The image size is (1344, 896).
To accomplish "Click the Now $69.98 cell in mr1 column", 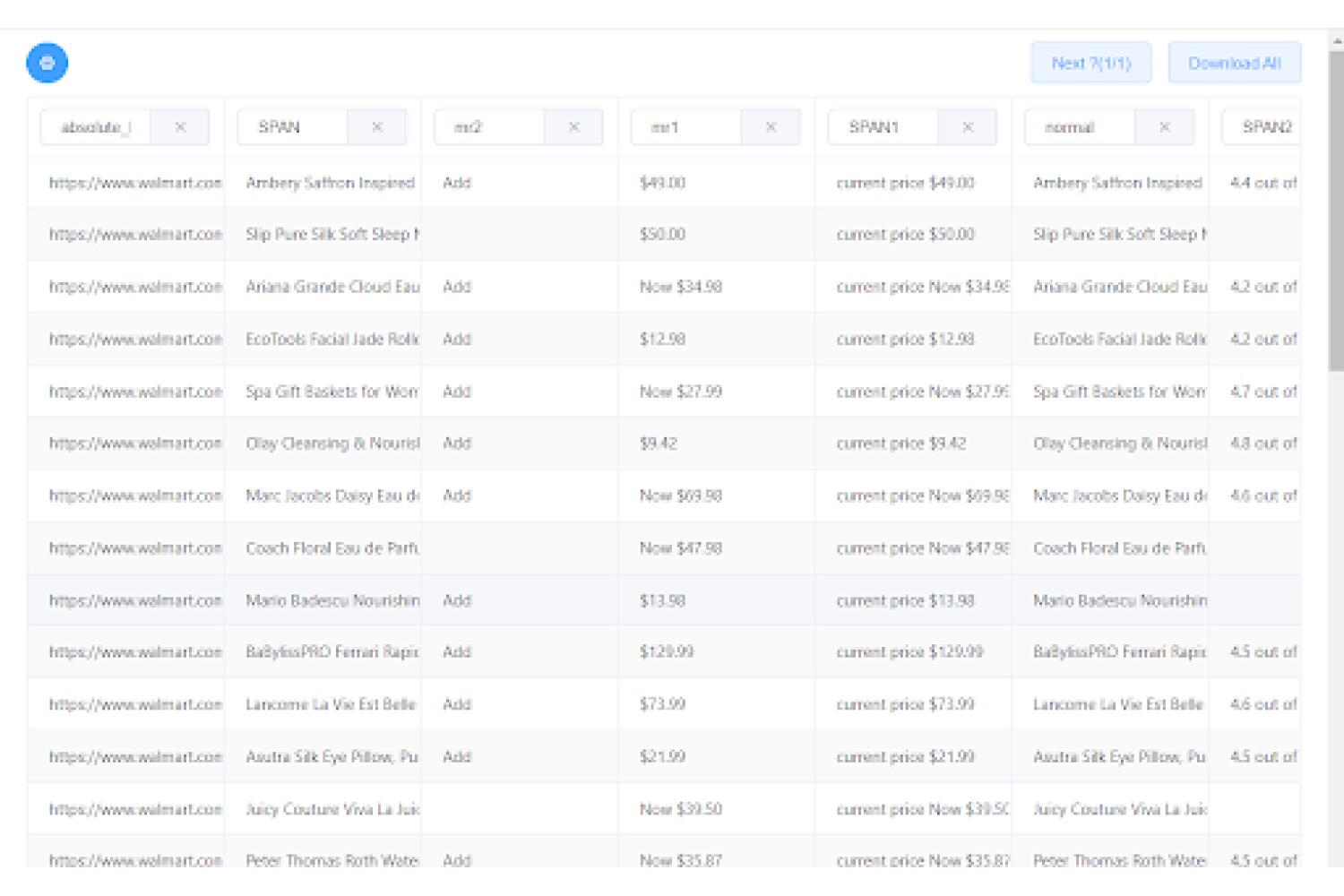I will coord(681,495).
